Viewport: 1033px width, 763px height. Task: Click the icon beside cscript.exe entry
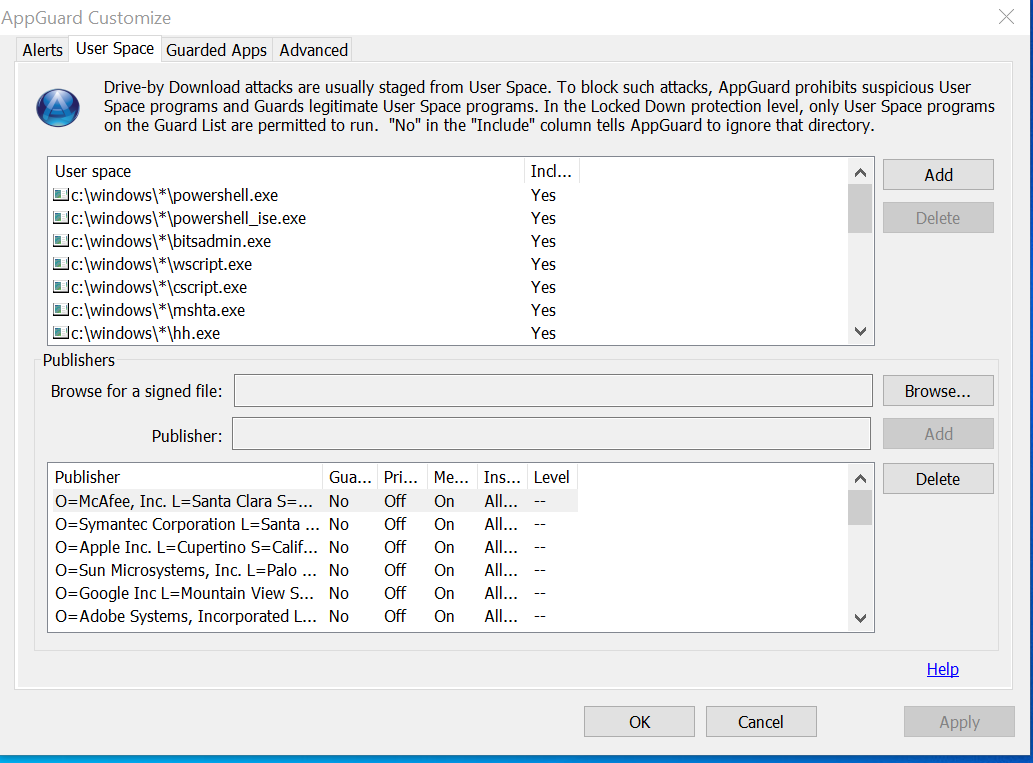point(61,287)
